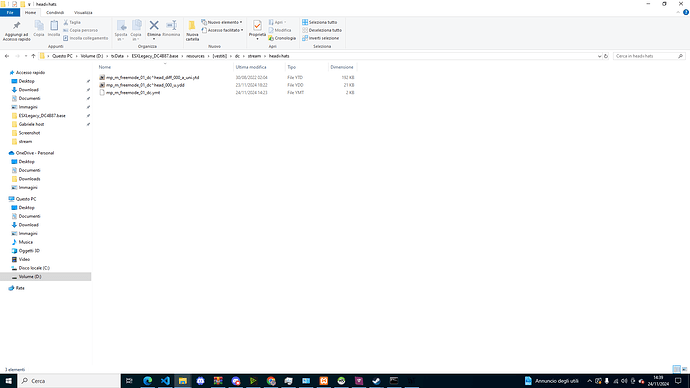Click the Cerca in head+hats search box
The image size is (690, 388).
tap(649, 56)
